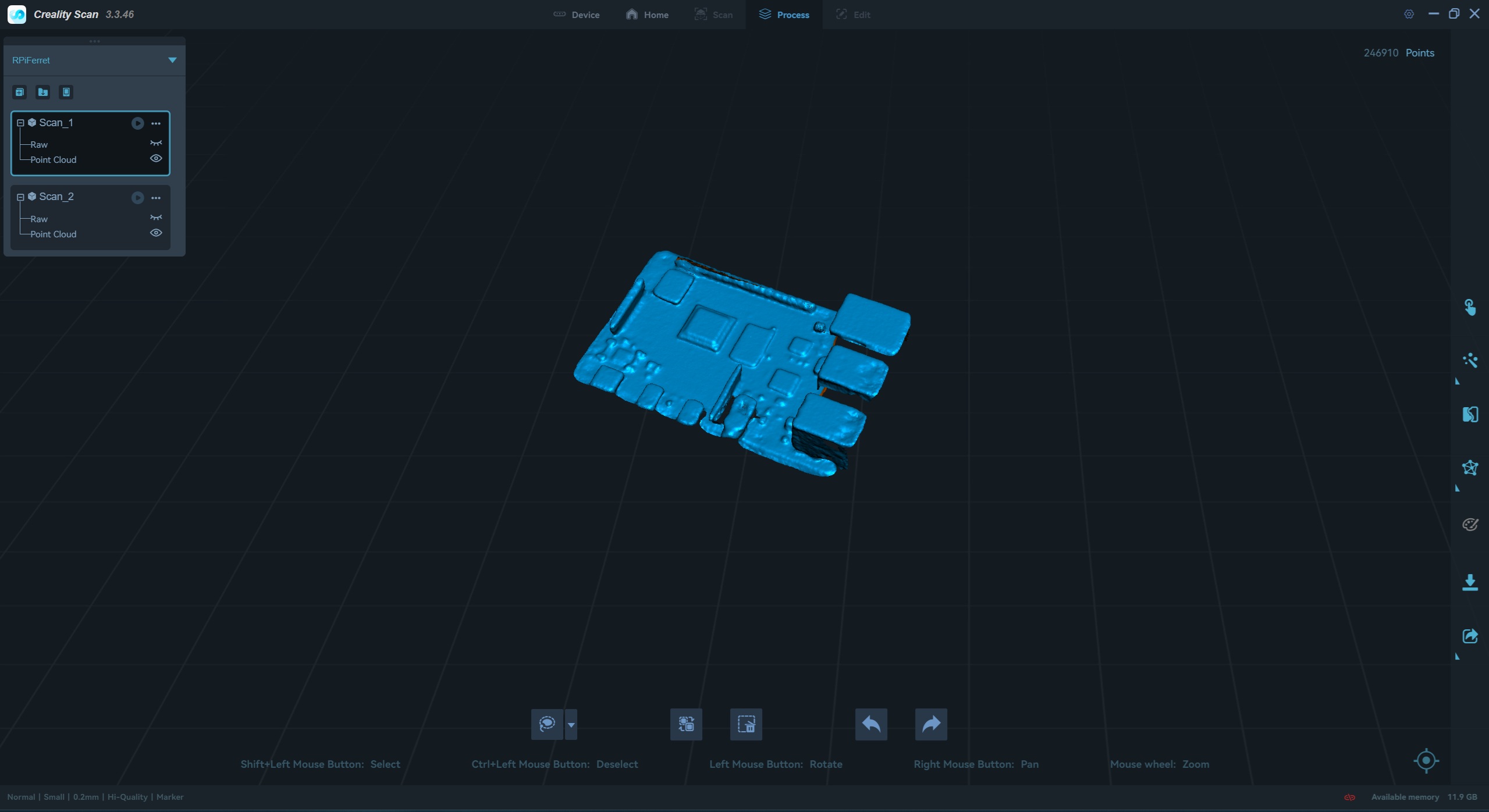Open the lasso tool dropdown arrow
Screen dimensions: 1489x812
tap(571, 725)
